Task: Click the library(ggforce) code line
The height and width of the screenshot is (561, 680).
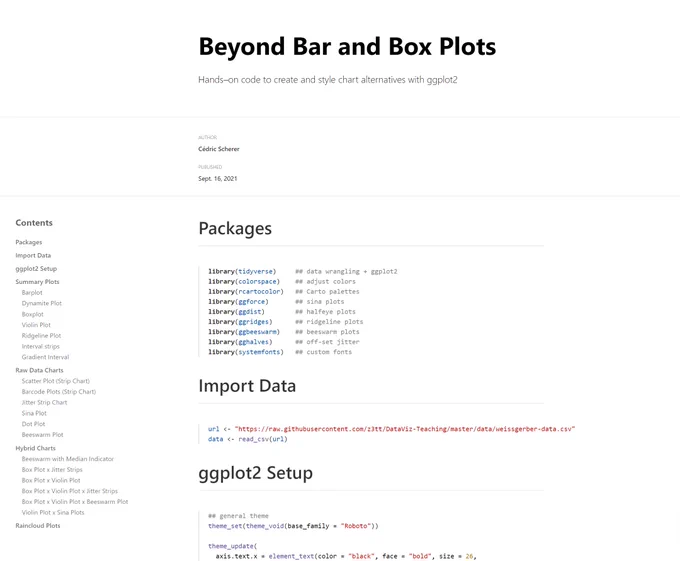Action: tap(276, 301)
